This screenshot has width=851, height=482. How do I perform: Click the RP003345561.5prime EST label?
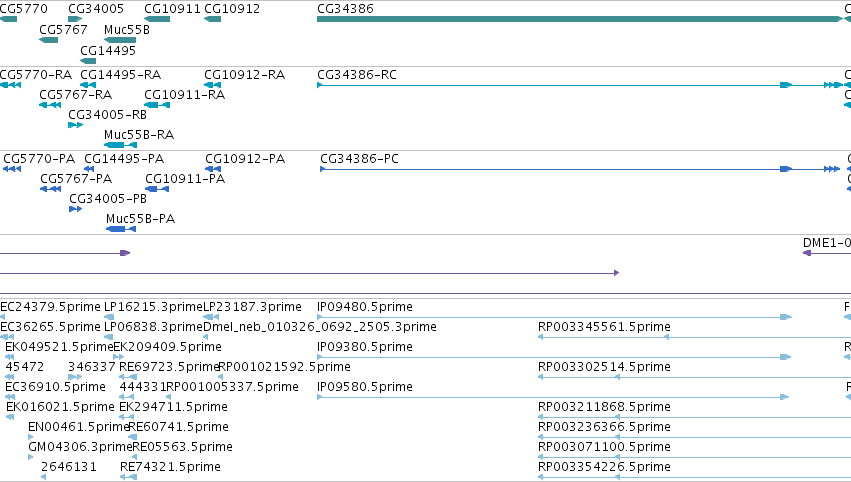pyautogui.click(x=604, y=326)
